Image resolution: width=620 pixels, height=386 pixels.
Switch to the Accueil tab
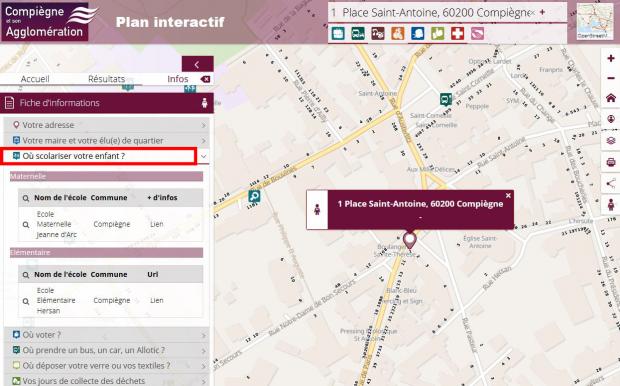pyautogui.click(x=35, y=79)
